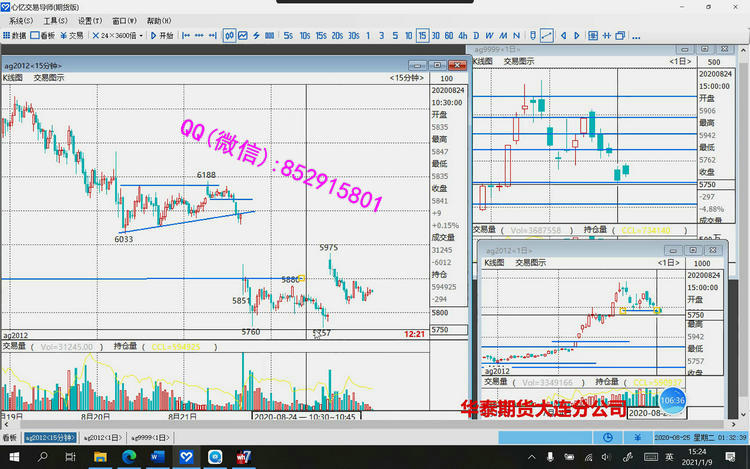Switch to the 5s tick period
Image resolution: width=750 pixels, height=469 pixels.
[288, 35]
